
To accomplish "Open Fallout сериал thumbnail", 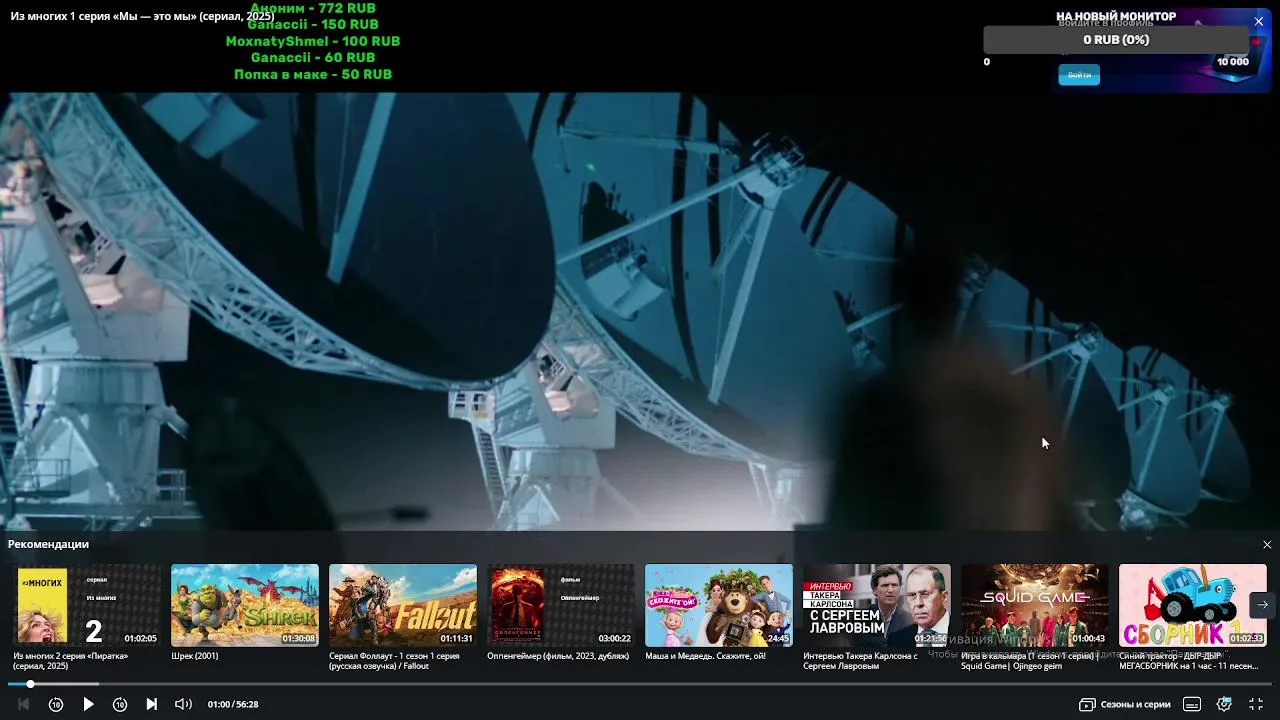I will [403, 605].
